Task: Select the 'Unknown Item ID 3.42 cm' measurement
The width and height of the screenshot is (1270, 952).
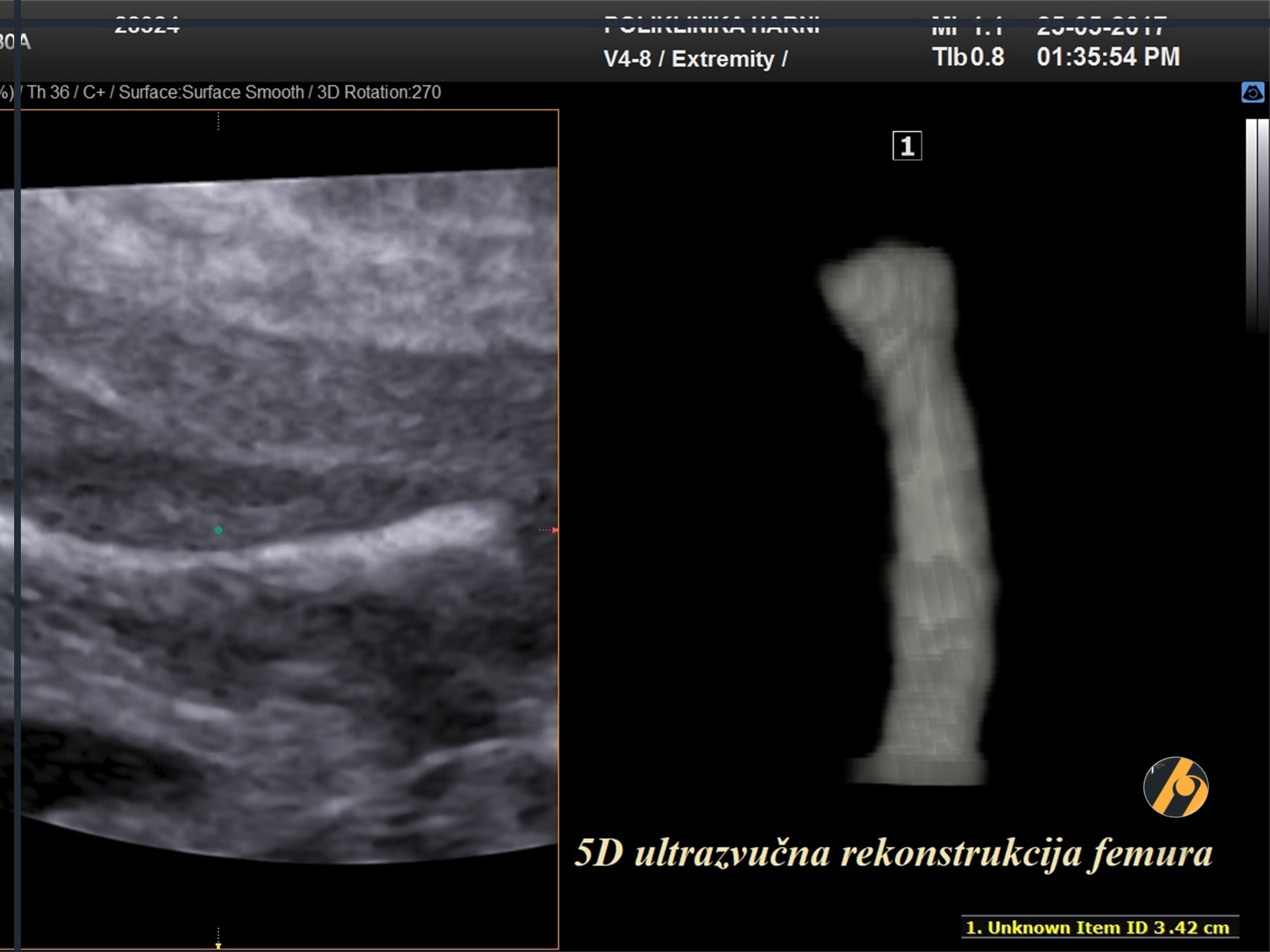Action: (x=1098, y=927)
